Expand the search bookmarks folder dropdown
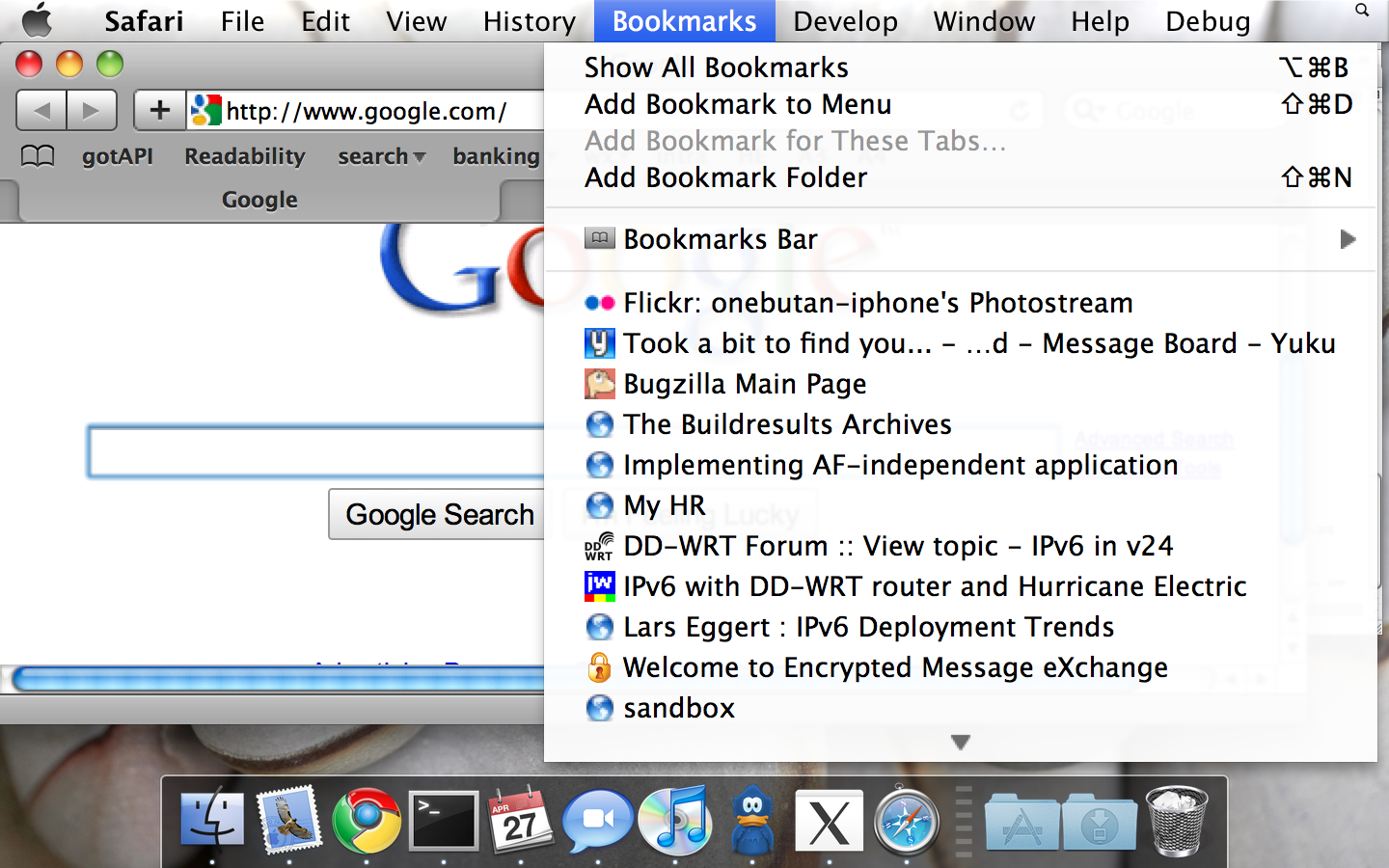Screen dimensions: 1389x868 (x=381, y=156)
